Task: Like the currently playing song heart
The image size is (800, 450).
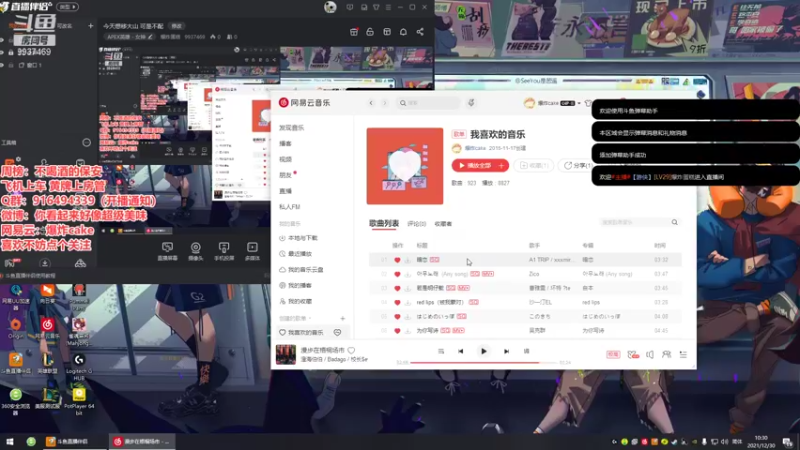Action: pyautogui.click(x=351, y=350)
